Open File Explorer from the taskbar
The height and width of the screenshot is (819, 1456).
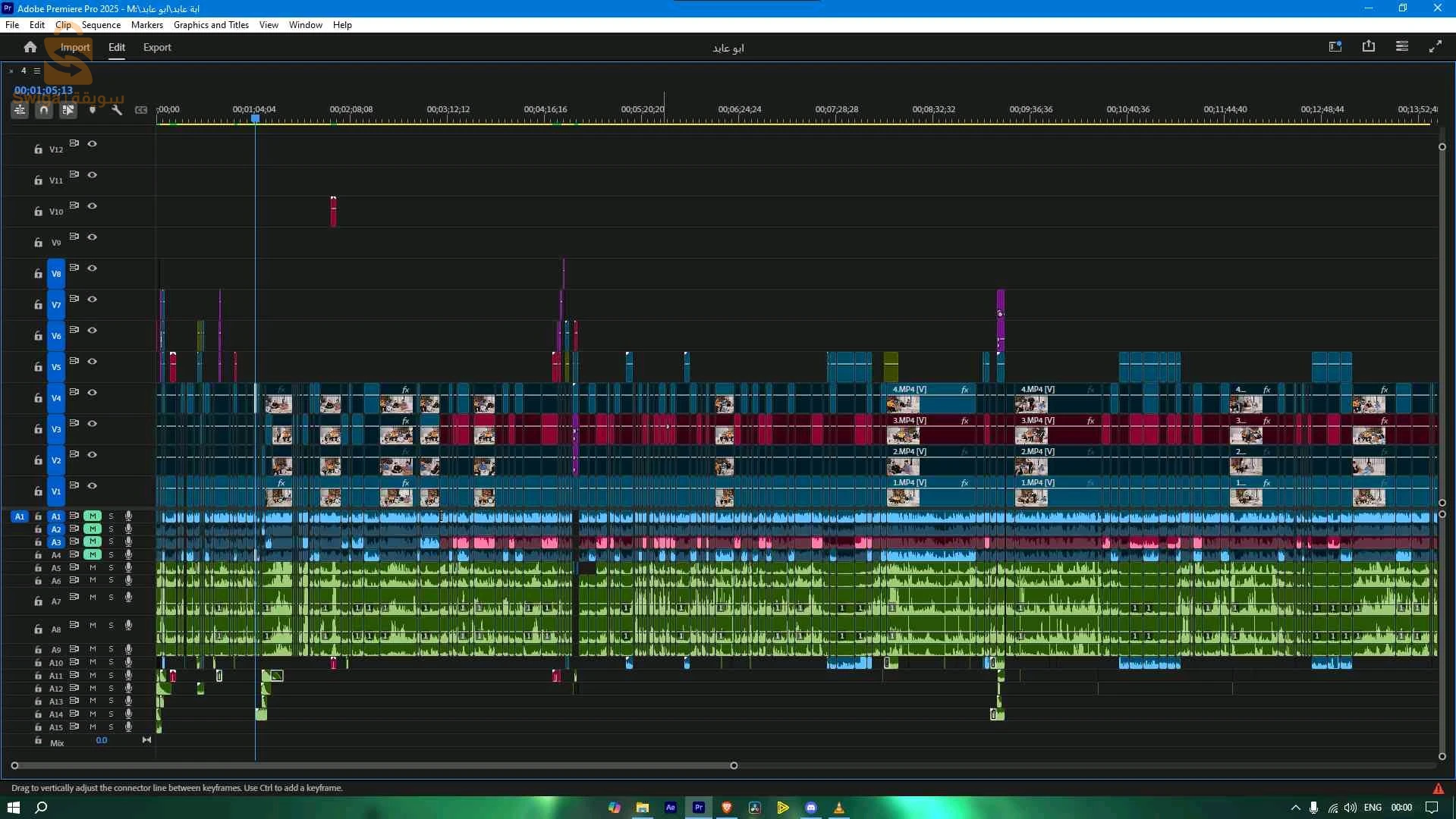643,808
